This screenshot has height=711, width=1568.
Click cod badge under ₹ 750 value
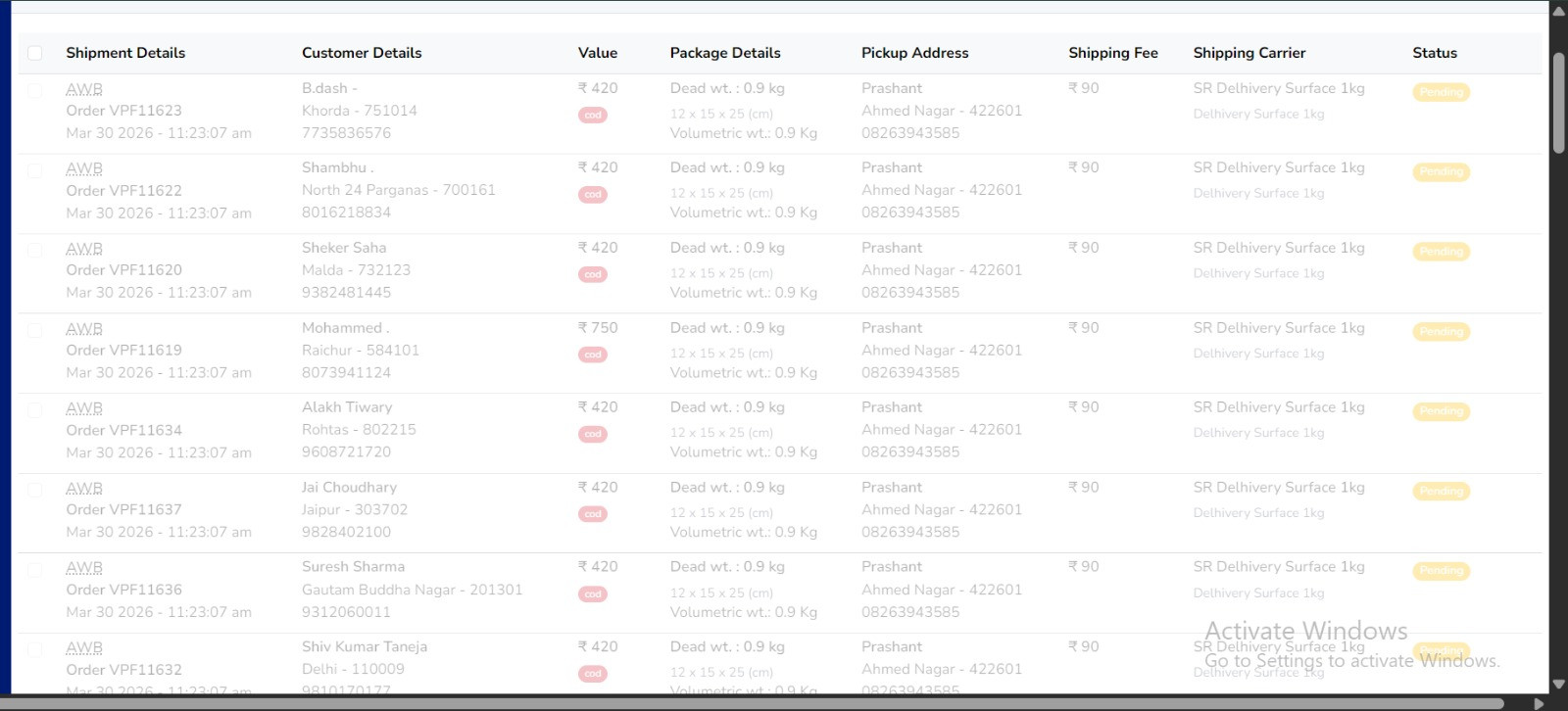coord(593,355)
